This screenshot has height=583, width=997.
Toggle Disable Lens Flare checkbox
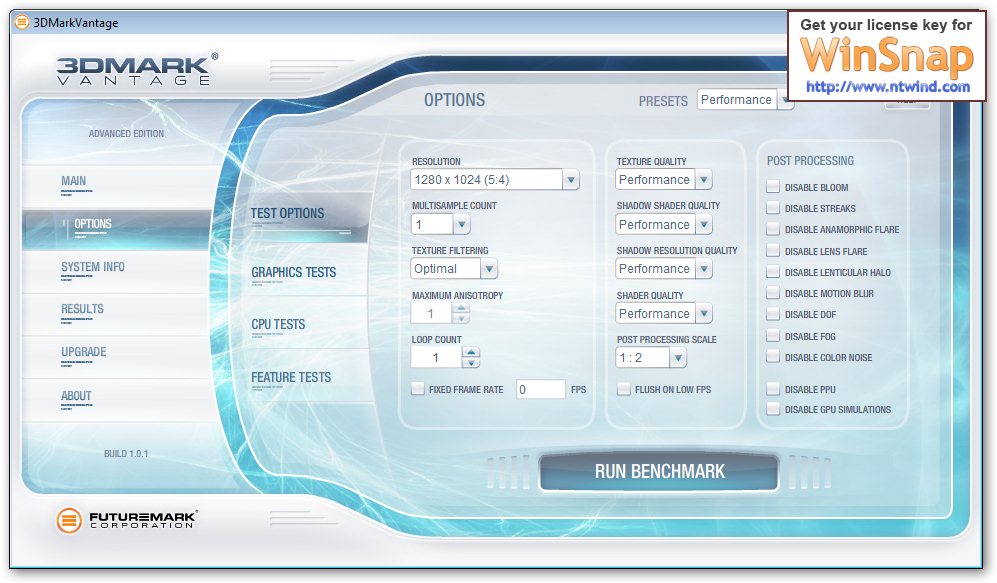(x=773, y=250)
